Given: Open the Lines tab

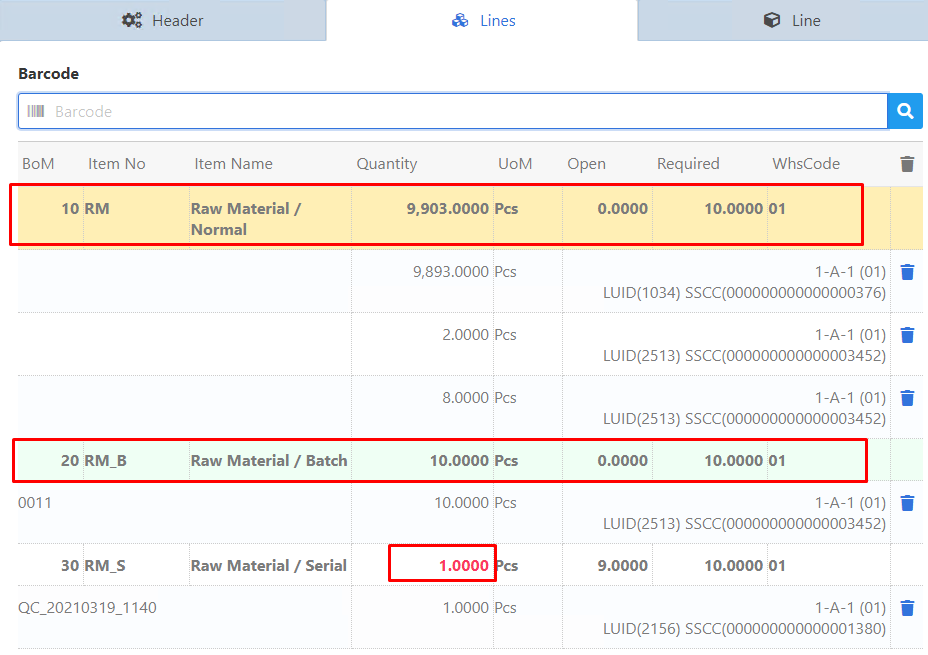Looking at the screenshot, I should pos(483,20).
